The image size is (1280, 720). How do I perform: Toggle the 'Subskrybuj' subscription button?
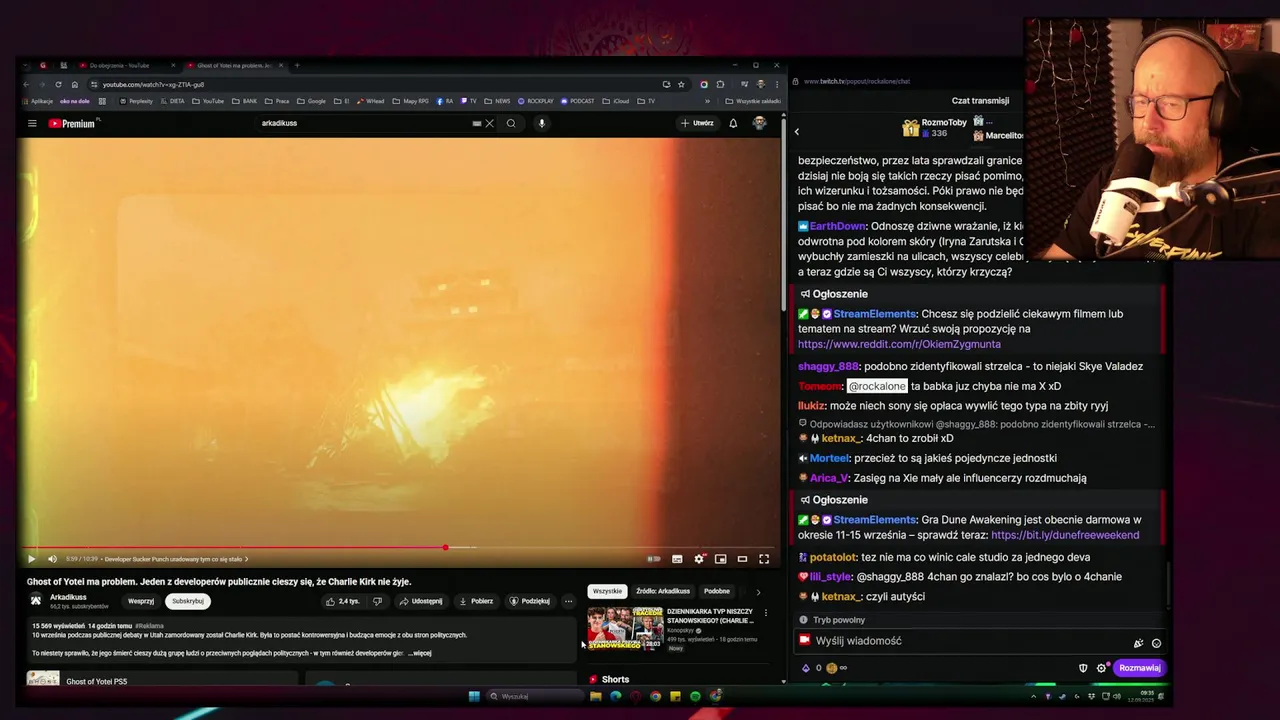[187, 601]
